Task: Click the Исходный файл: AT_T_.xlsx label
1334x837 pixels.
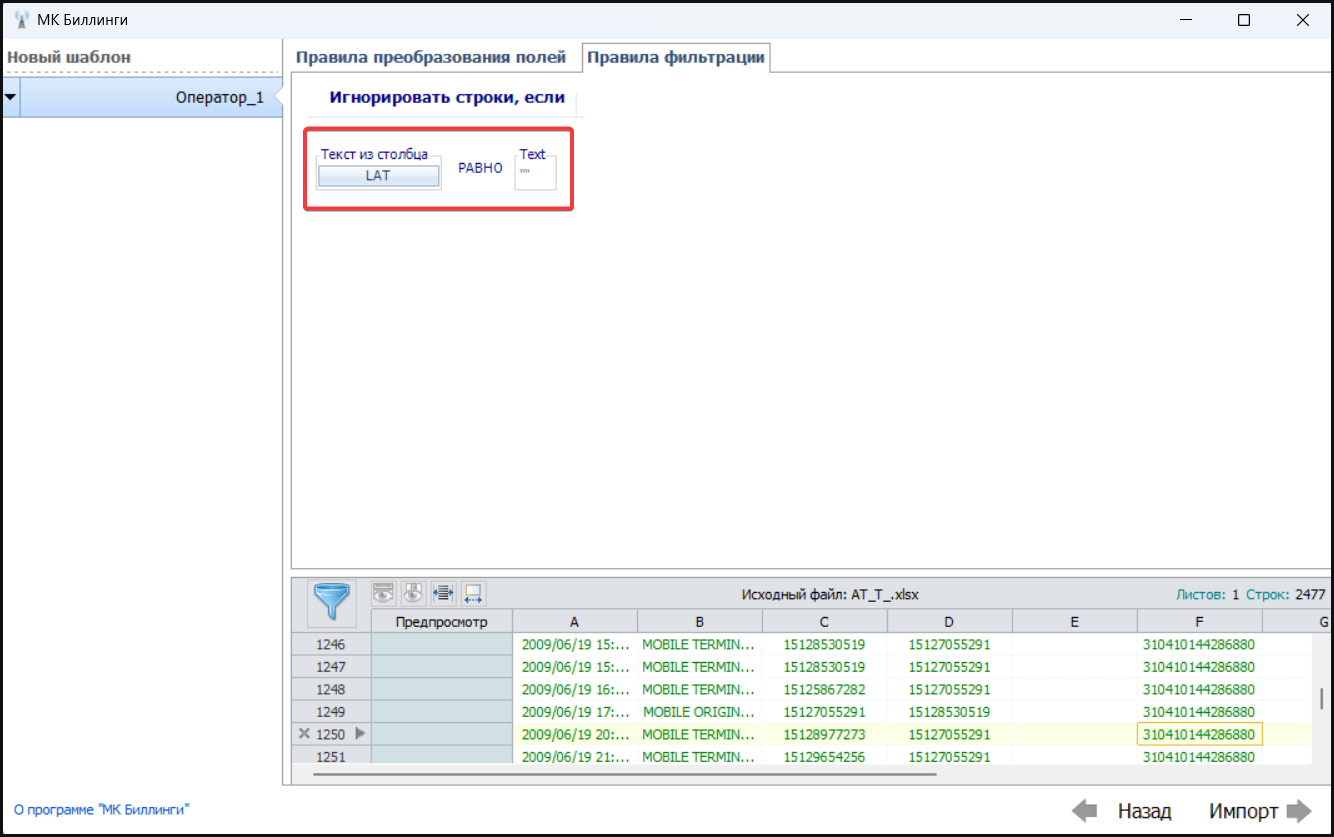Action: pos(830,594)
